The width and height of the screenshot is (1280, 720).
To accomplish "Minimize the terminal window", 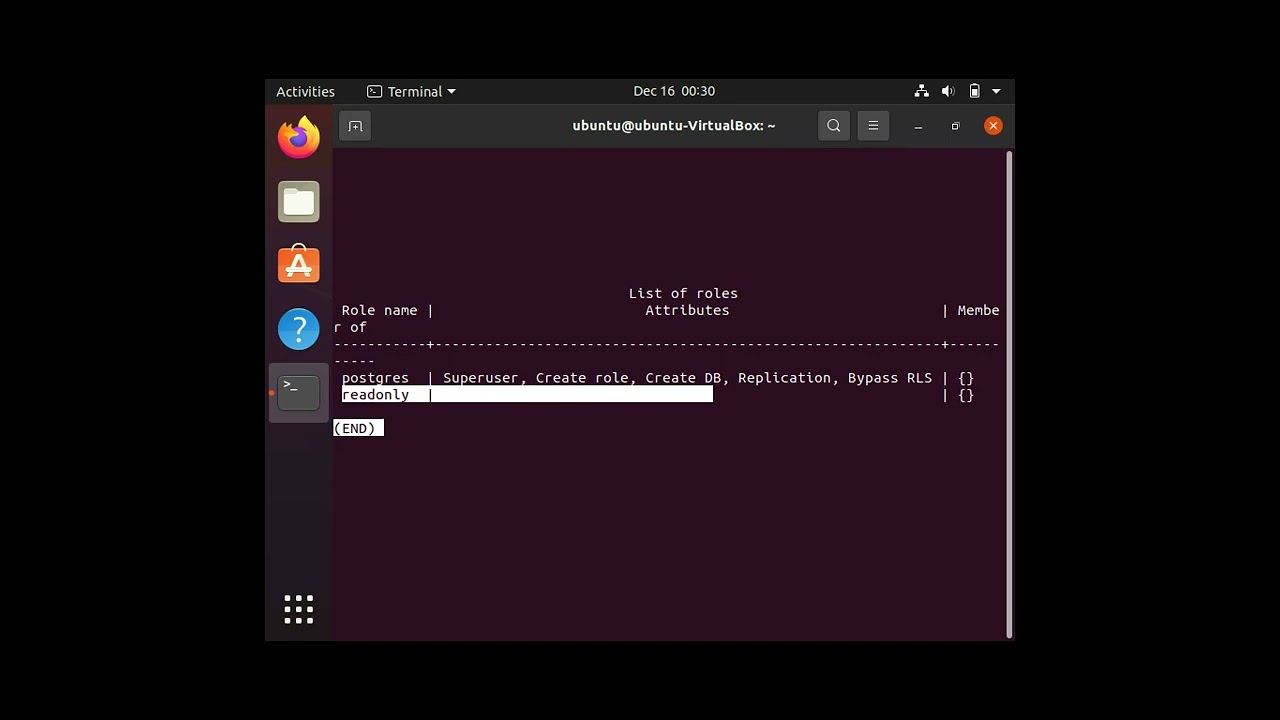I will [918, 126].
